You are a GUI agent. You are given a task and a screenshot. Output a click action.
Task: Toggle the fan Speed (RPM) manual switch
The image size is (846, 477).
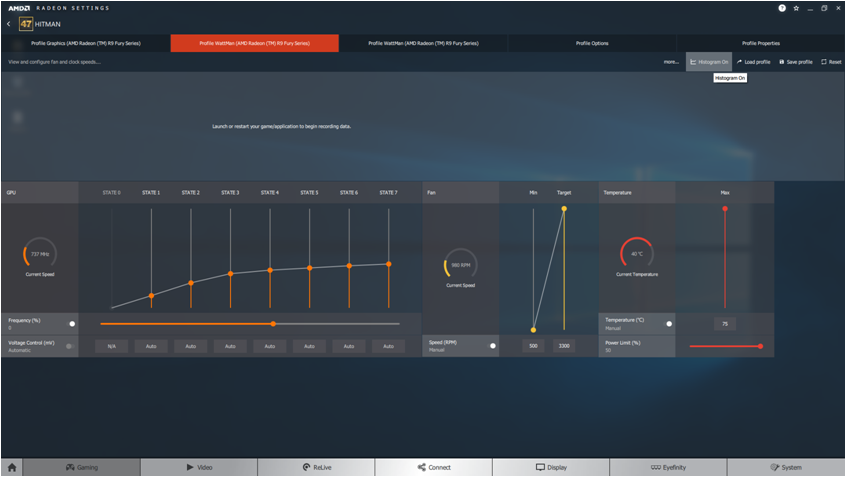point(492,346)
